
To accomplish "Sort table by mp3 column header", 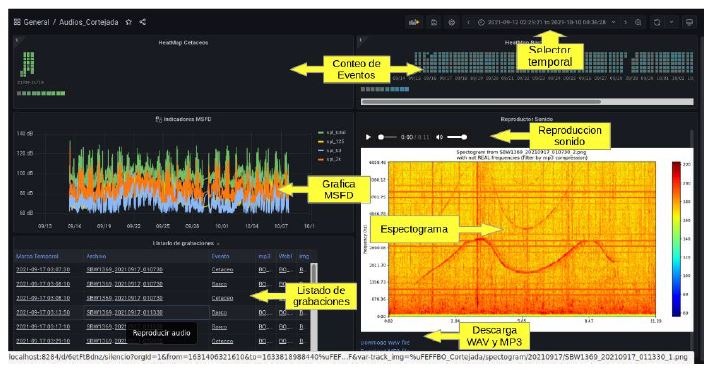I will (x=264, y=256).
